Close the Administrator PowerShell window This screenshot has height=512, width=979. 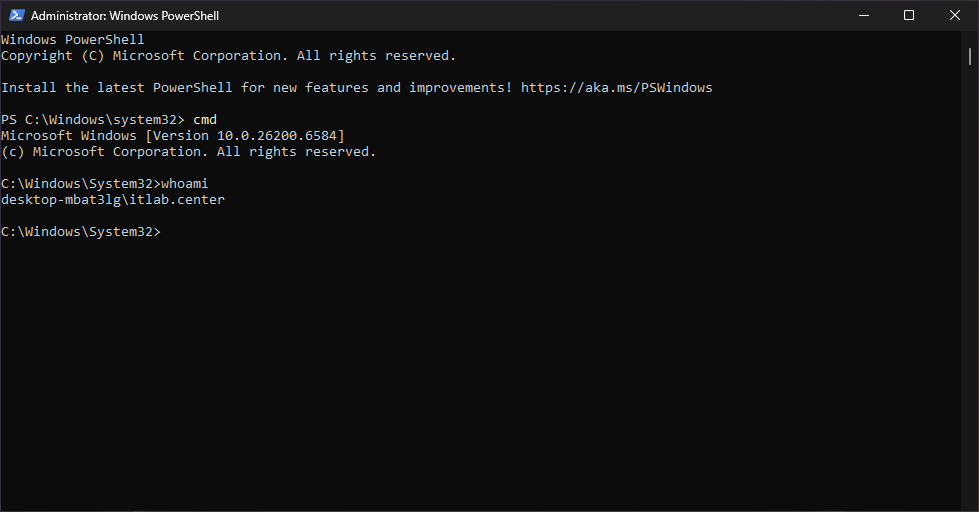954,16
